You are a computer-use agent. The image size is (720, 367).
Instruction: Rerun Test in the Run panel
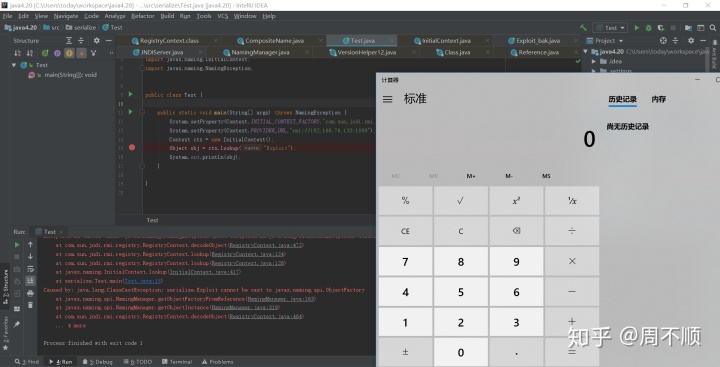click(17, 244)
